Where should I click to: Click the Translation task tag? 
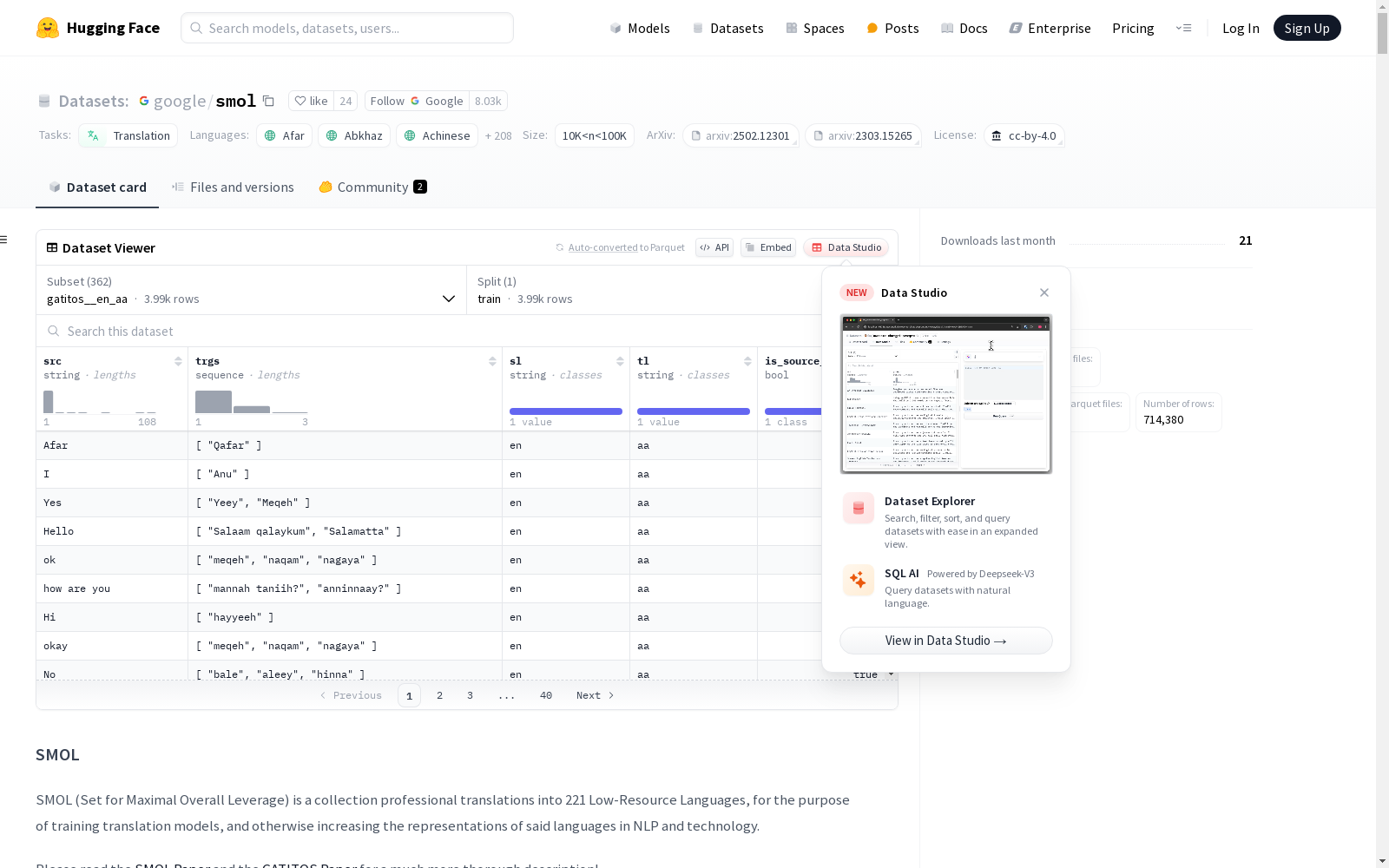128,135
